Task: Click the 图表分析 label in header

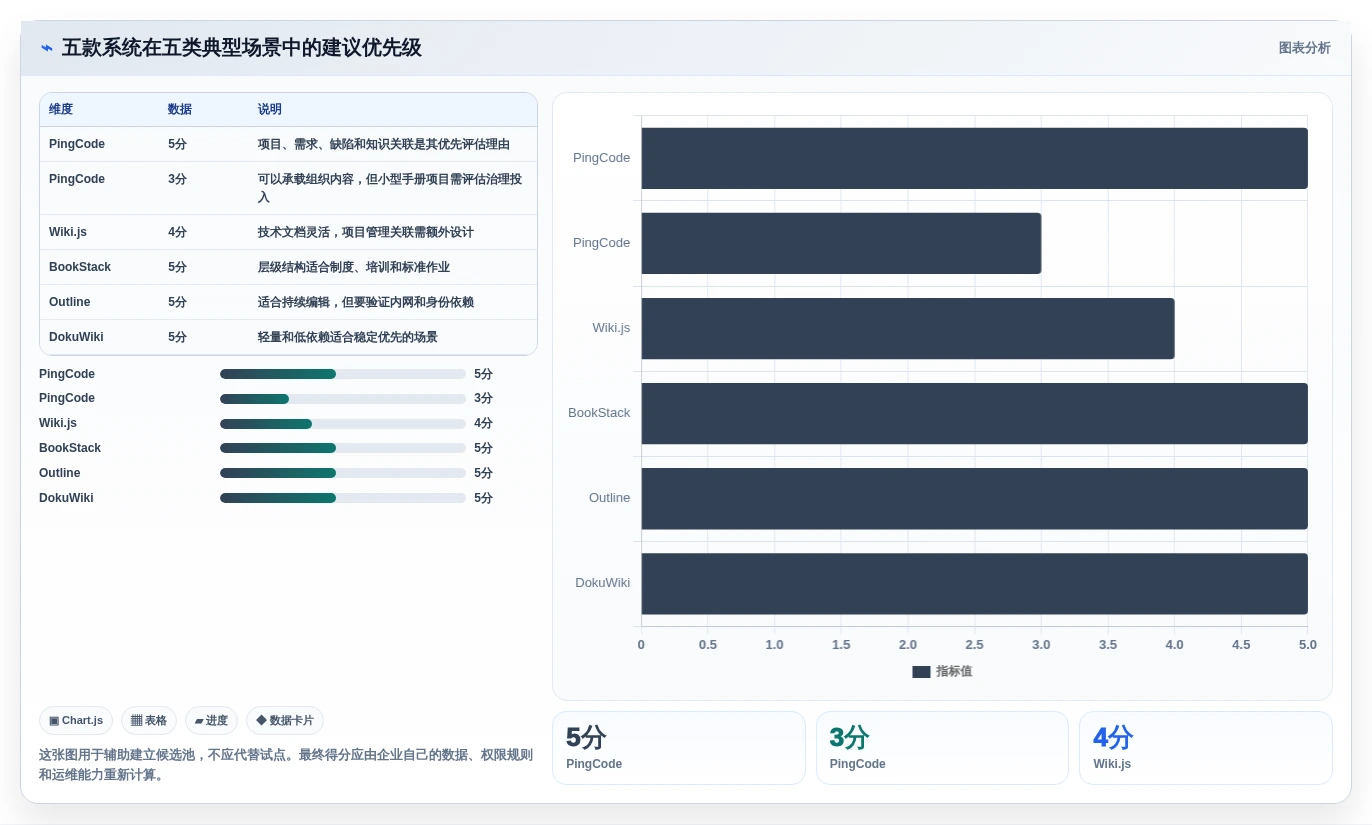Action: click(1304, 48)
